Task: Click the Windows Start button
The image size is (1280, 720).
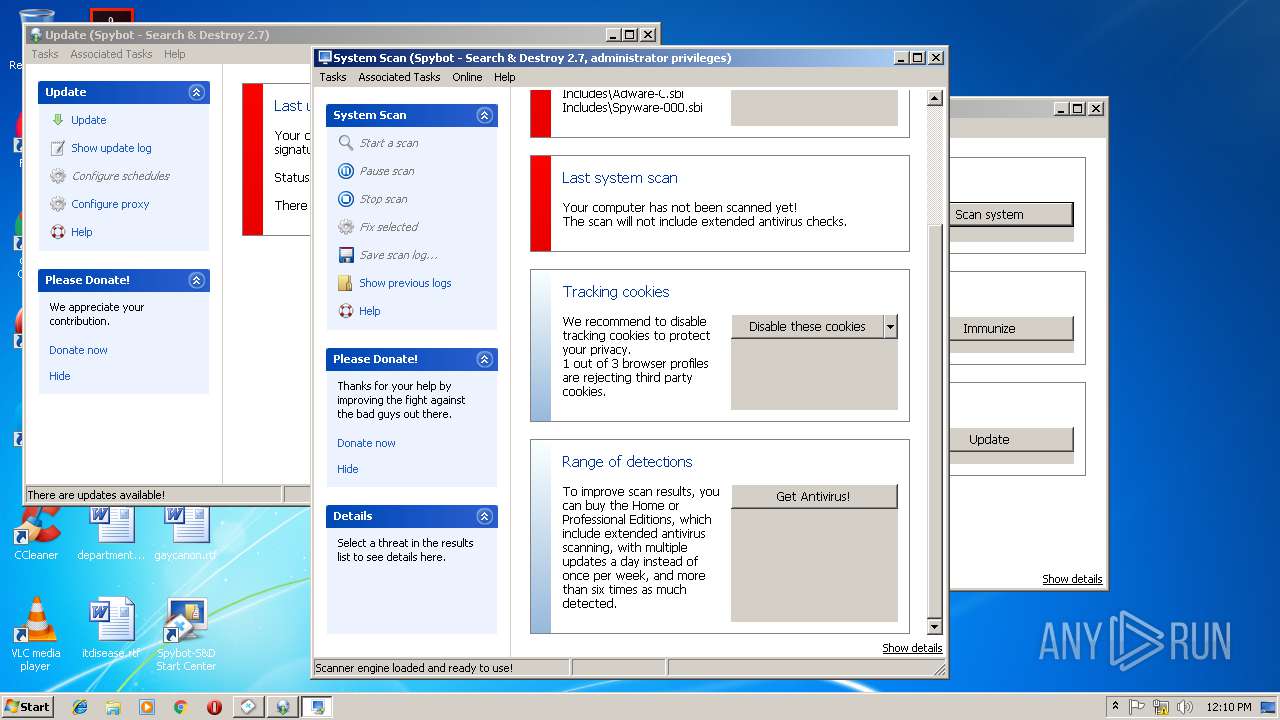Action: (x=27, y=707)
